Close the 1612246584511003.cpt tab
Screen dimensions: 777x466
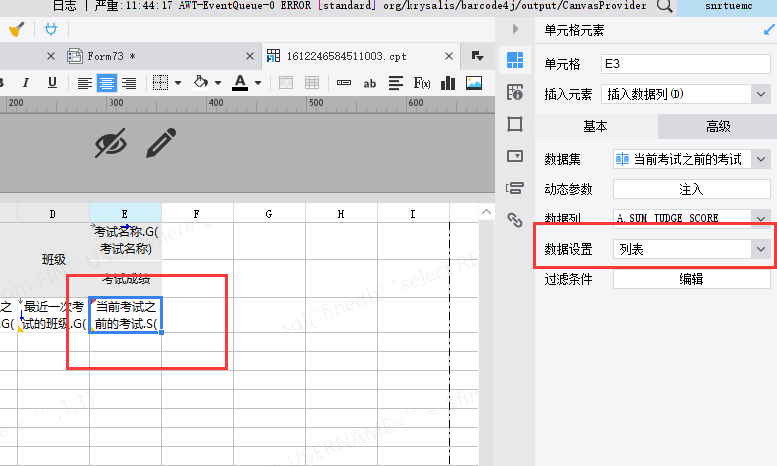click(448, 57)
